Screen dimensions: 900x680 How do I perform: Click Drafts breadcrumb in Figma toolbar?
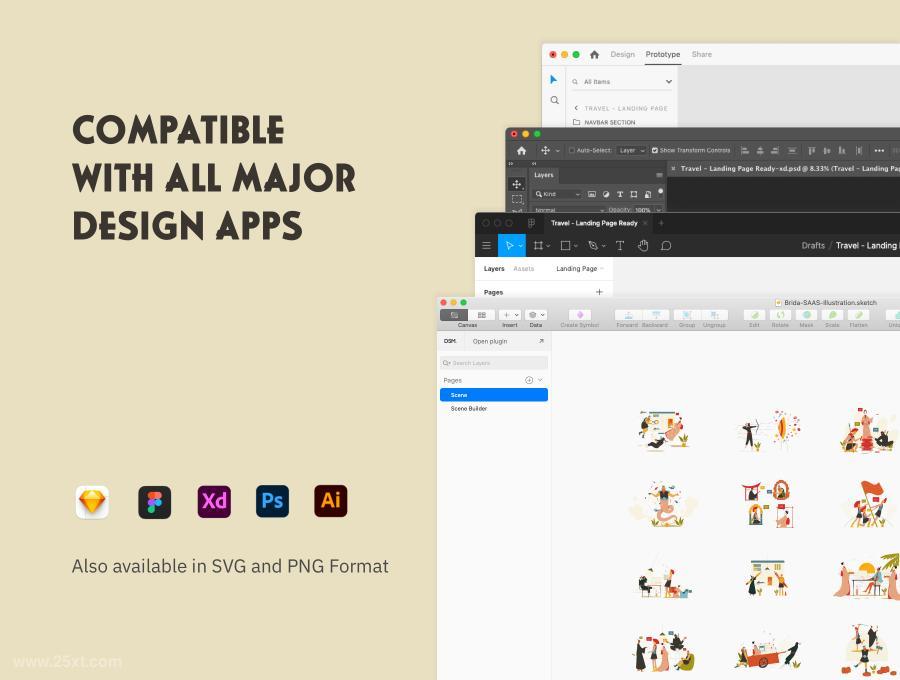[x=813, y=246]
